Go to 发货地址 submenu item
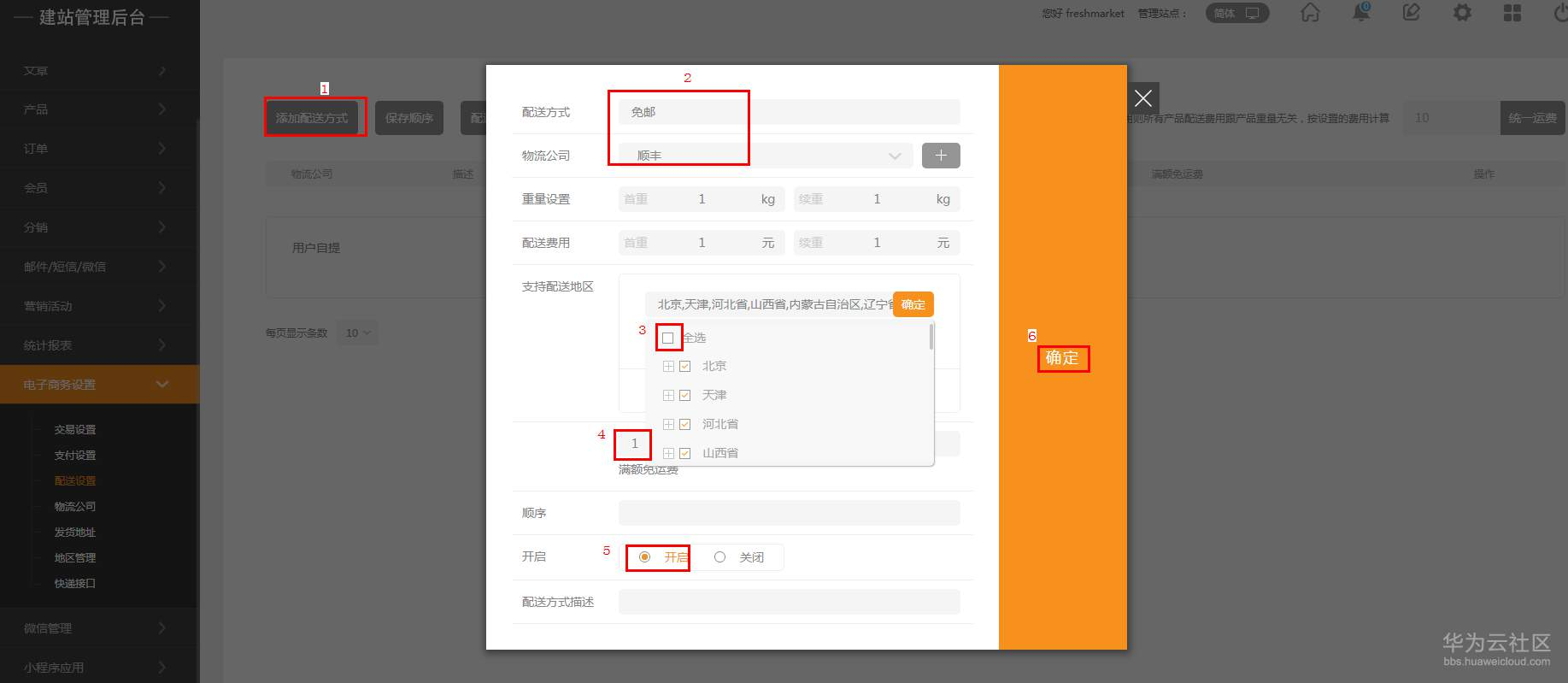 [75, 533]
